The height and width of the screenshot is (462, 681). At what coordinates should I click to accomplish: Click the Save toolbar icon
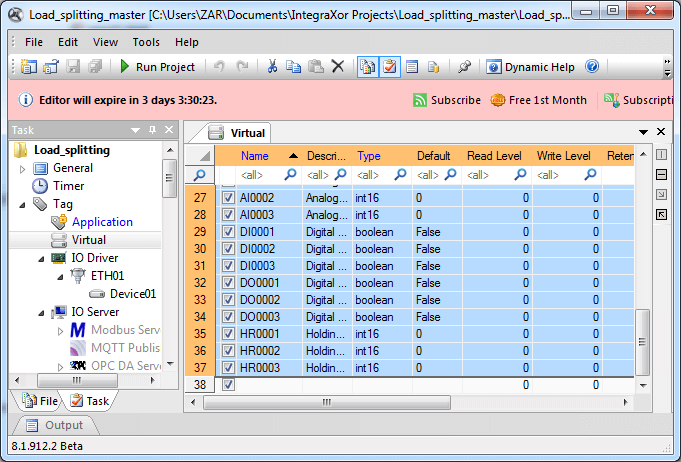(x=73, y=67)
